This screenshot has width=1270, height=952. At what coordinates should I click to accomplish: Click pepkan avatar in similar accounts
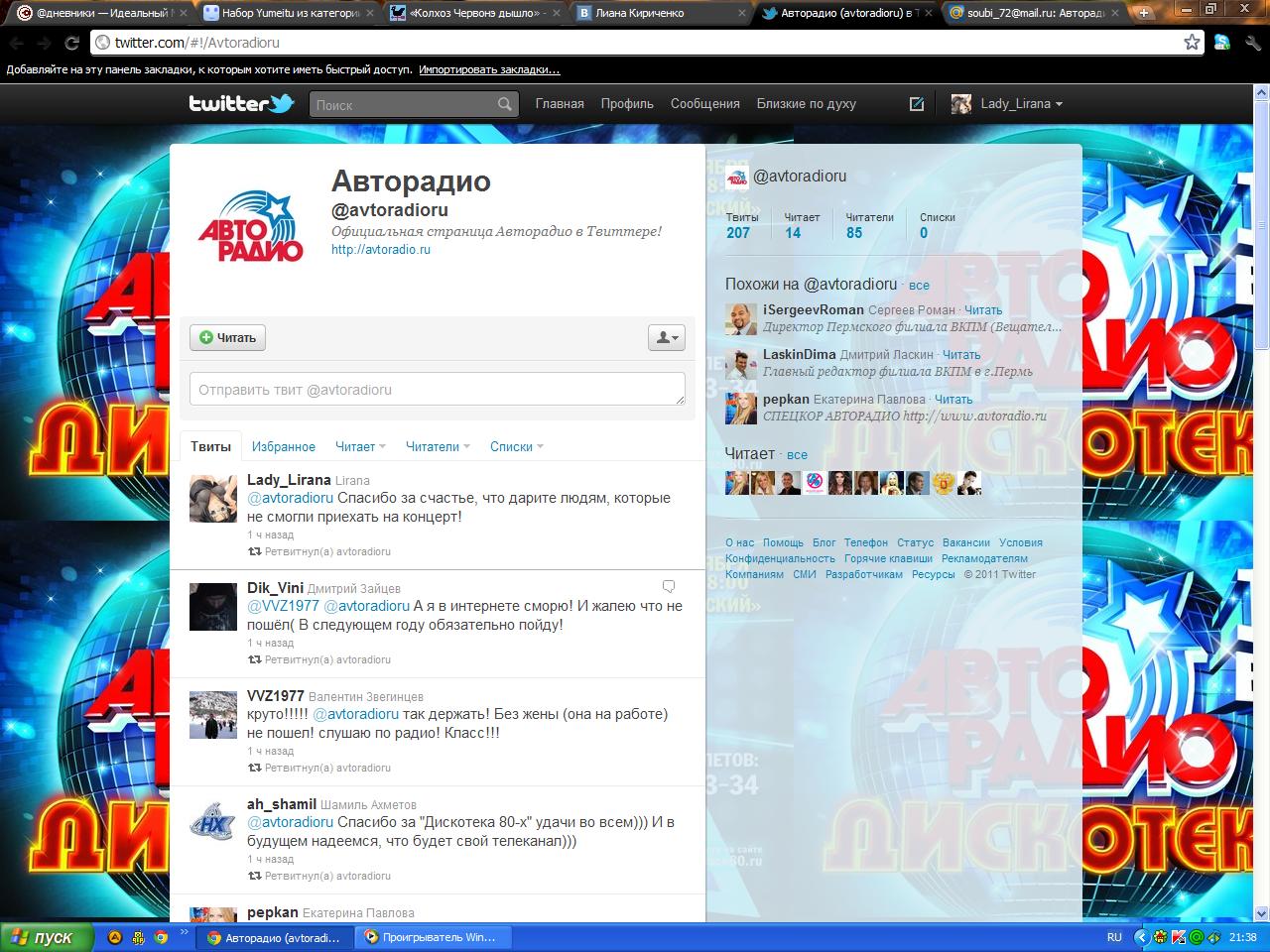tap(741, 409)
